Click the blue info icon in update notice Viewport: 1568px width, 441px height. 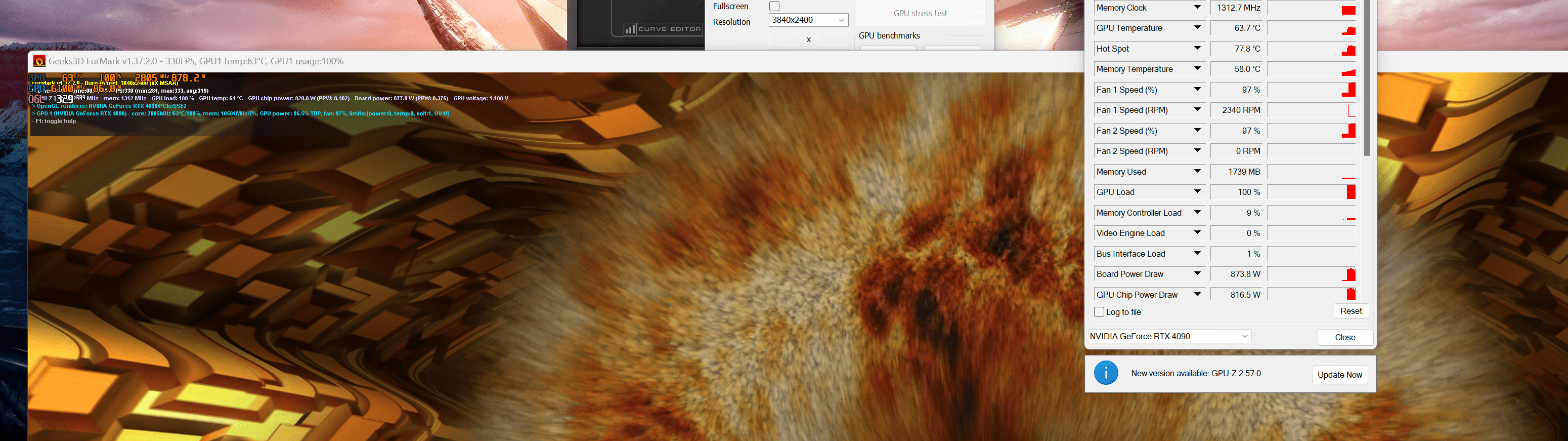click(x=1105, y=373)
